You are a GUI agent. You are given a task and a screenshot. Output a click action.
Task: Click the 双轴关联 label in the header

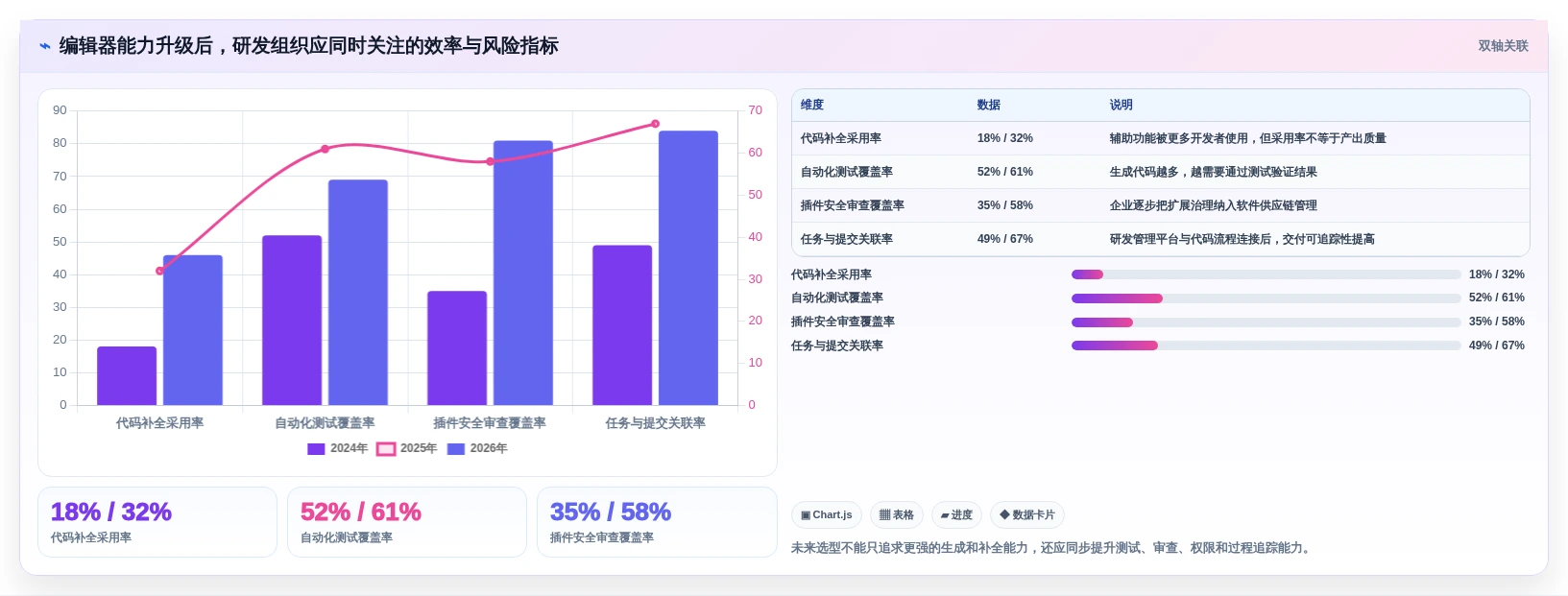tap(1503, 46)
